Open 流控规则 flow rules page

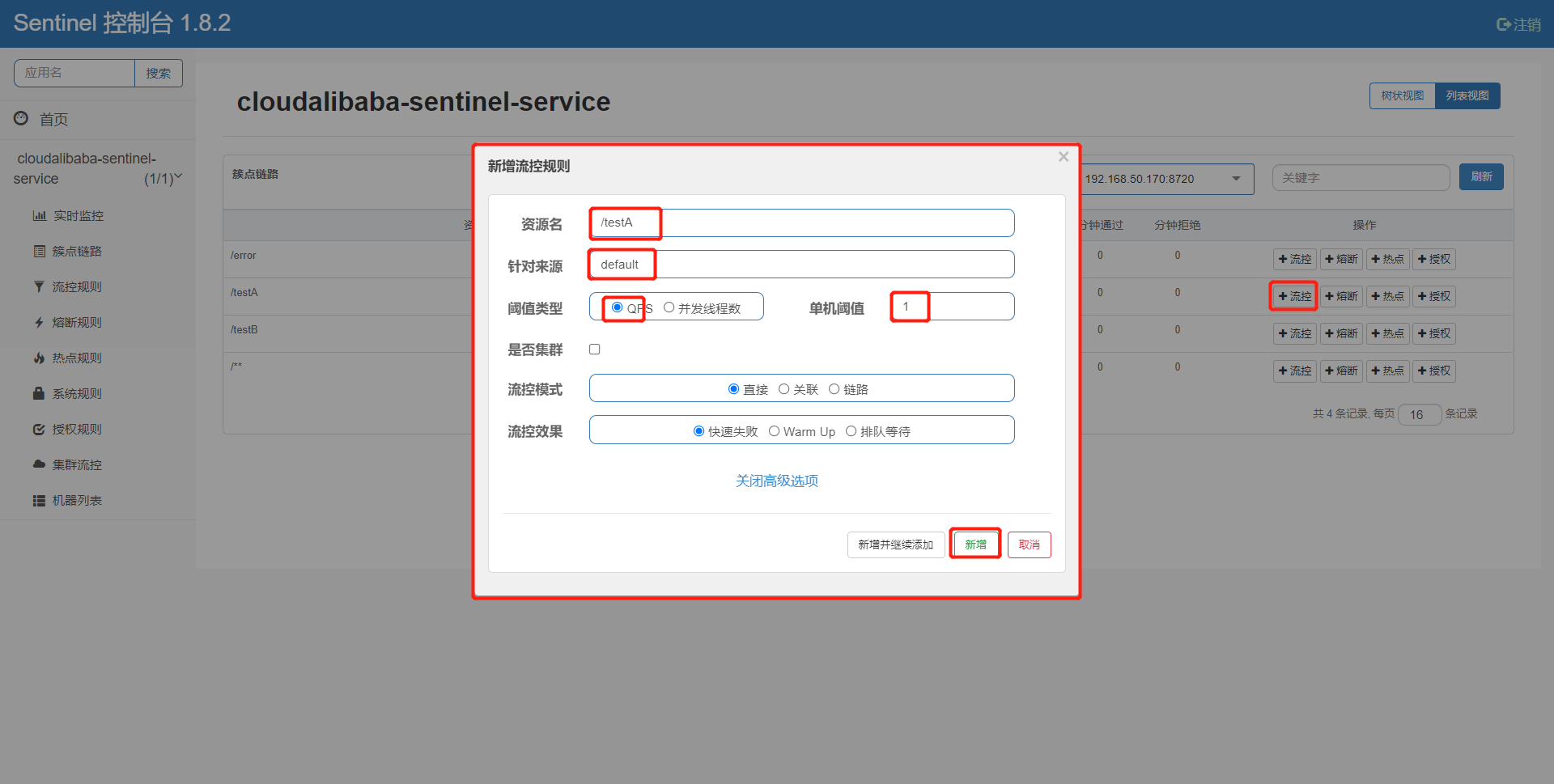click(x=77, y=287)
